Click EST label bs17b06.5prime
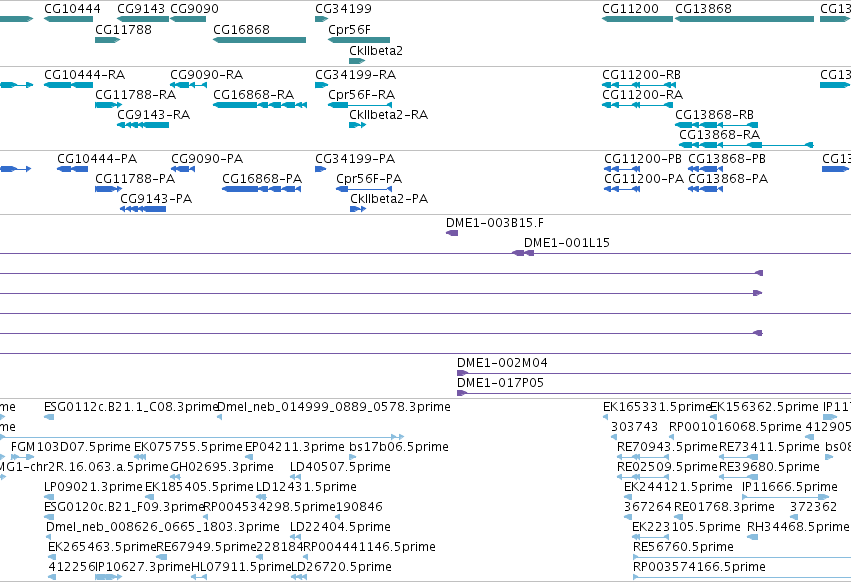 point(399,447)
